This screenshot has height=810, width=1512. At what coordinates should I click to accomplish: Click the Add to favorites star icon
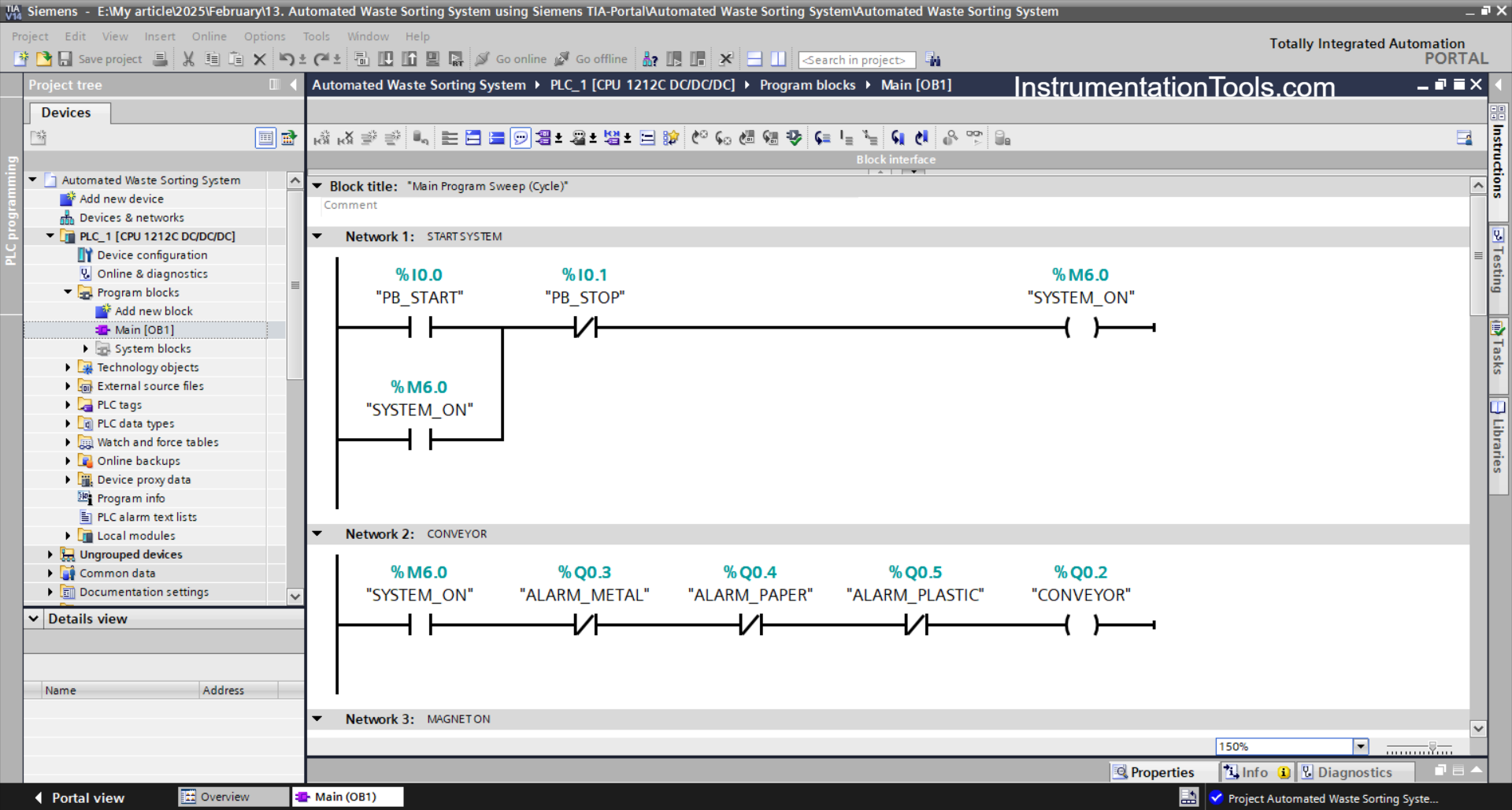[x=670, y=138]
